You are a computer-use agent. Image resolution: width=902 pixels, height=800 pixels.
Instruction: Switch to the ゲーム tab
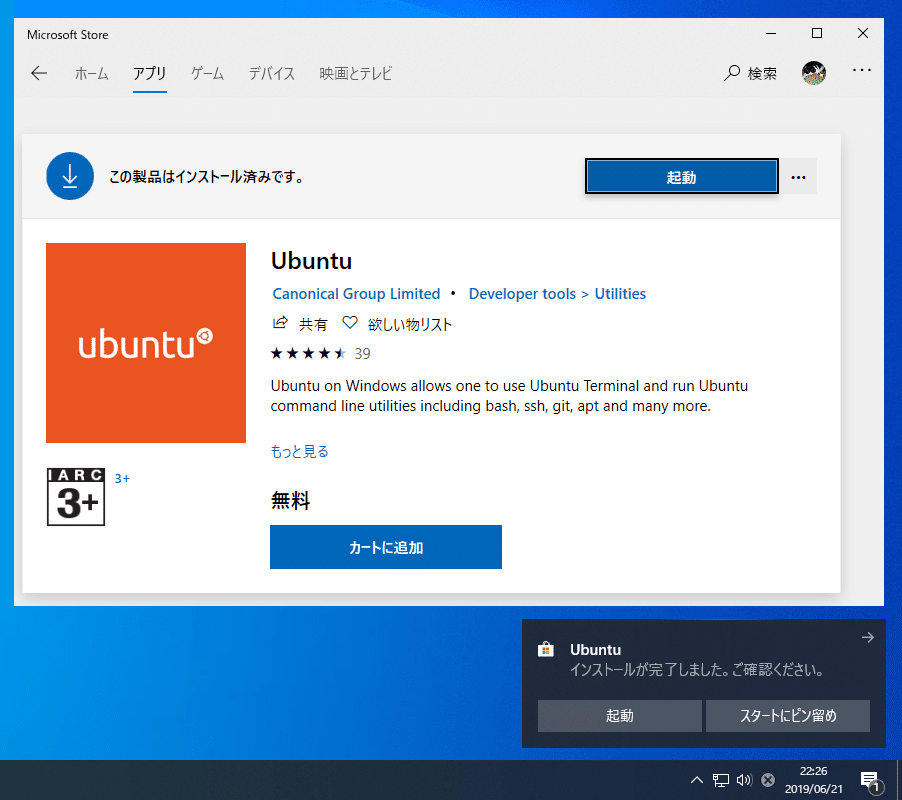click(206, 73)
